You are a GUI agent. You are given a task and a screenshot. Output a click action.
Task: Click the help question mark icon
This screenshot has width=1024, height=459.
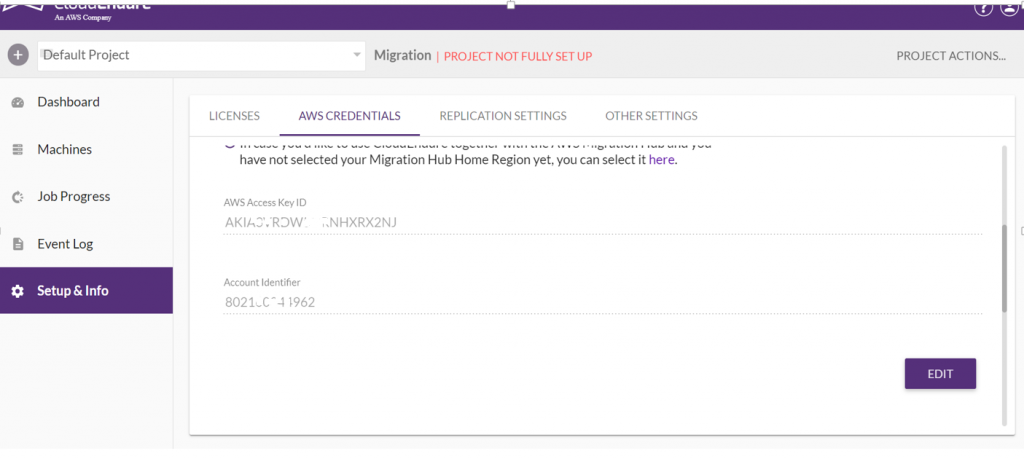[984, 8]
